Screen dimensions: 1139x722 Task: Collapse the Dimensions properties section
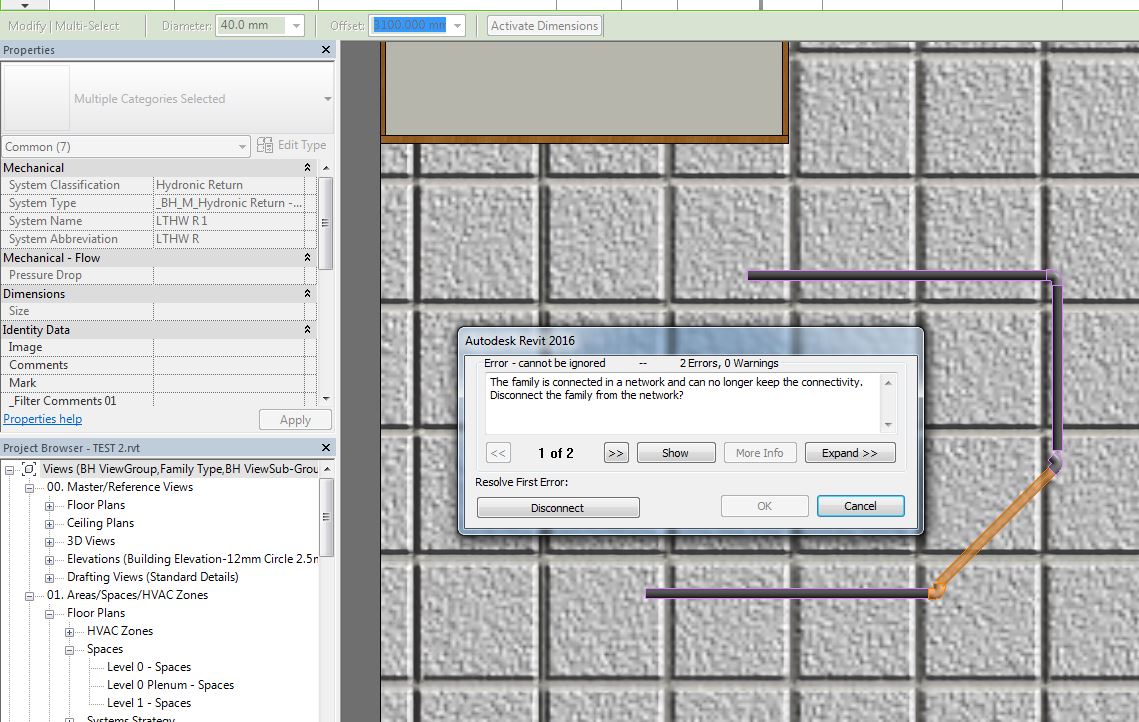pyautogui.click(x=309, y=293)
